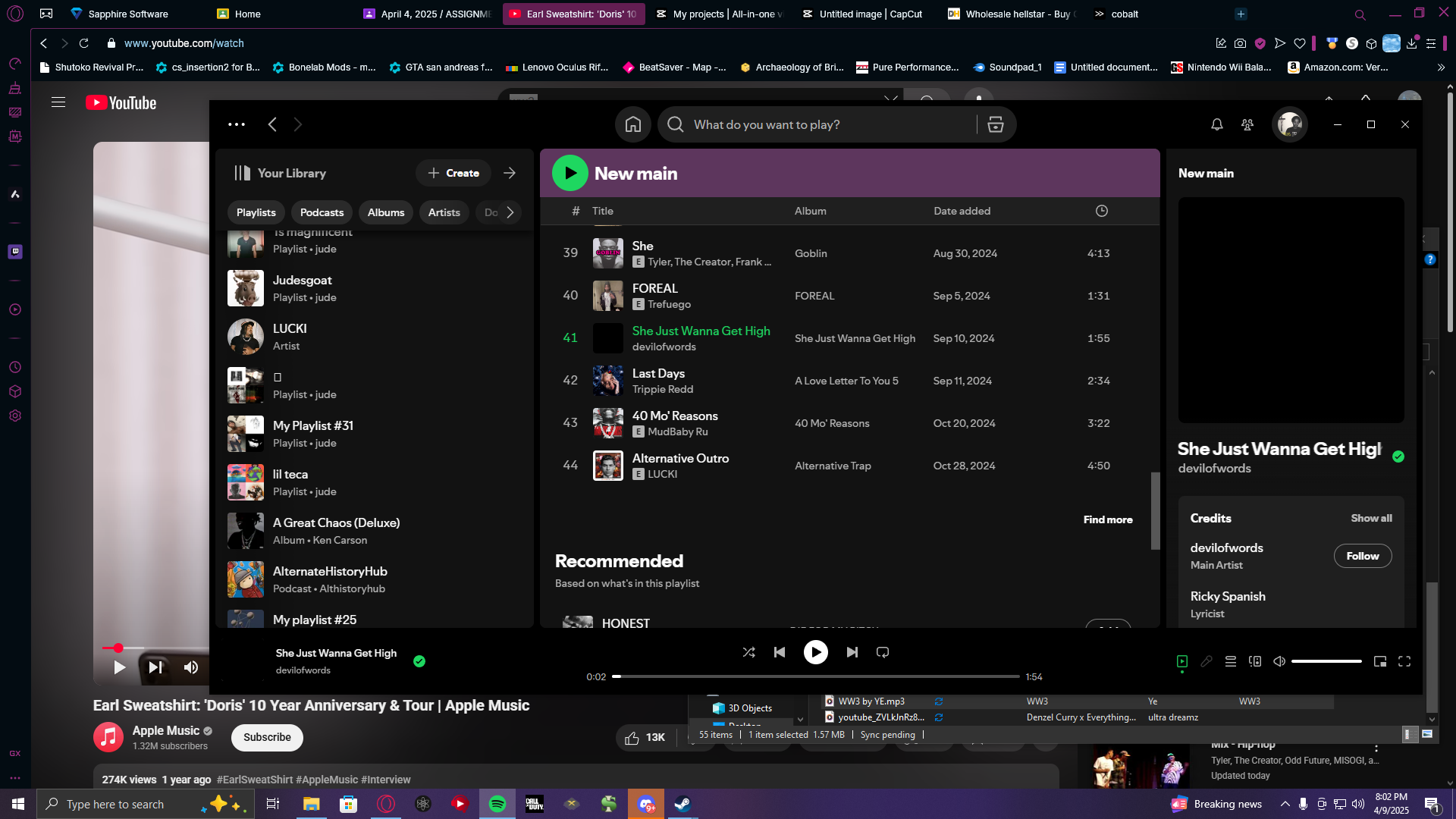Show more library filter chips
Viewport: 1456px width, 819px height.
point(510,212)
